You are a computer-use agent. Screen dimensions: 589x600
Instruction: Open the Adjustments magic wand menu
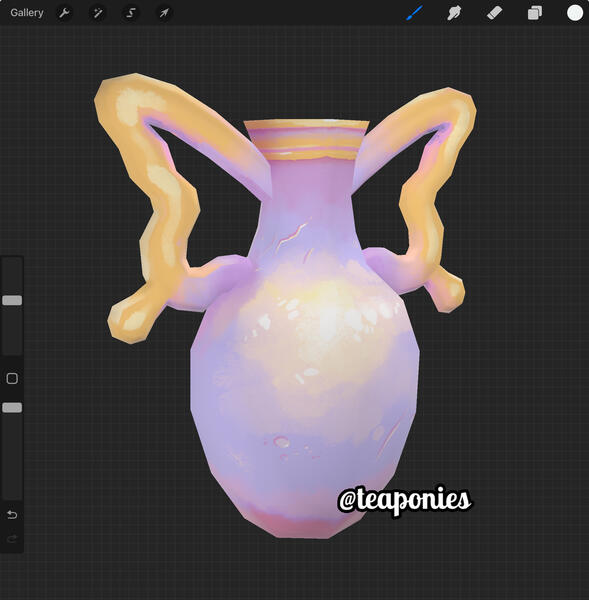98,13
